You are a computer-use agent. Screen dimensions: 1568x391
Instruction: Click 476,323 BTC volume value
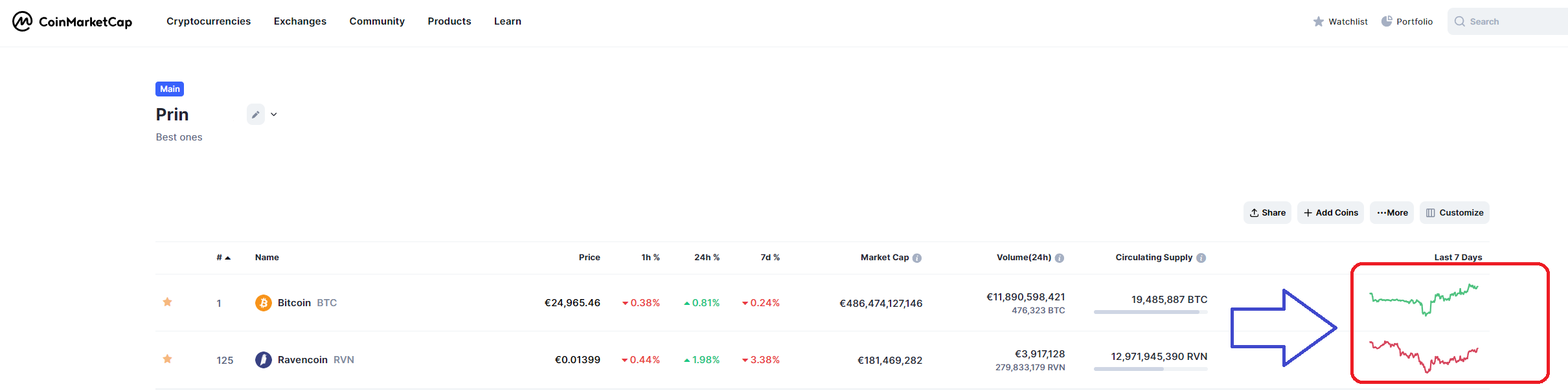1038,311
